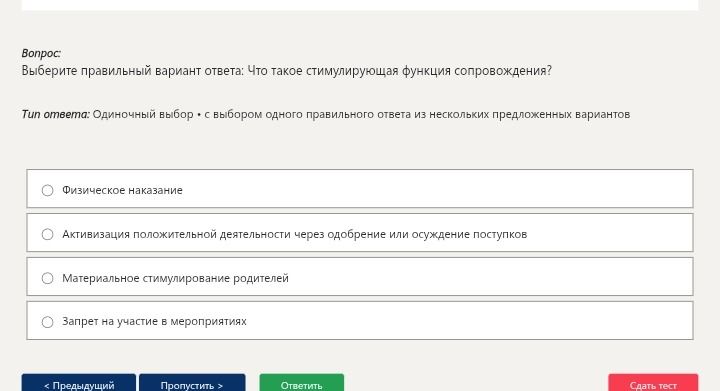Click answer text about 'одобрение или осуждение поступков'
720x391 pixels.
(x=294, y=234)
